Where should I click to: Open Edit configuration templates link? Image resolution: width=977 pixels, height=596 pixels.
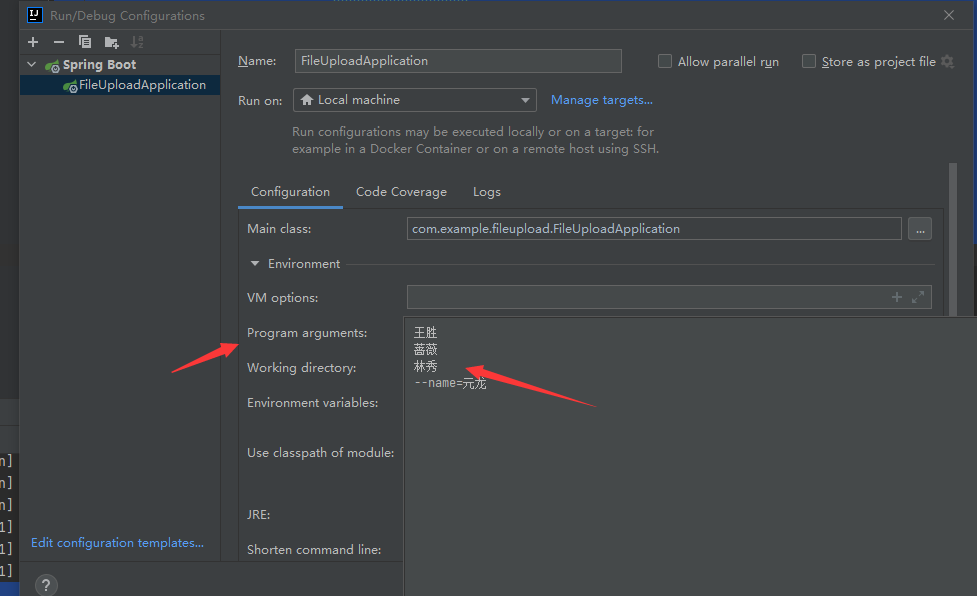click(x=117, y=542)
